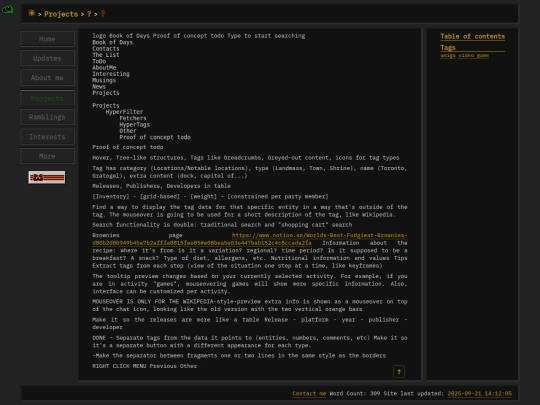This screenshot has height=405, width=540.
Task: Click the More navigation button
Action: [x=47, y=156]
